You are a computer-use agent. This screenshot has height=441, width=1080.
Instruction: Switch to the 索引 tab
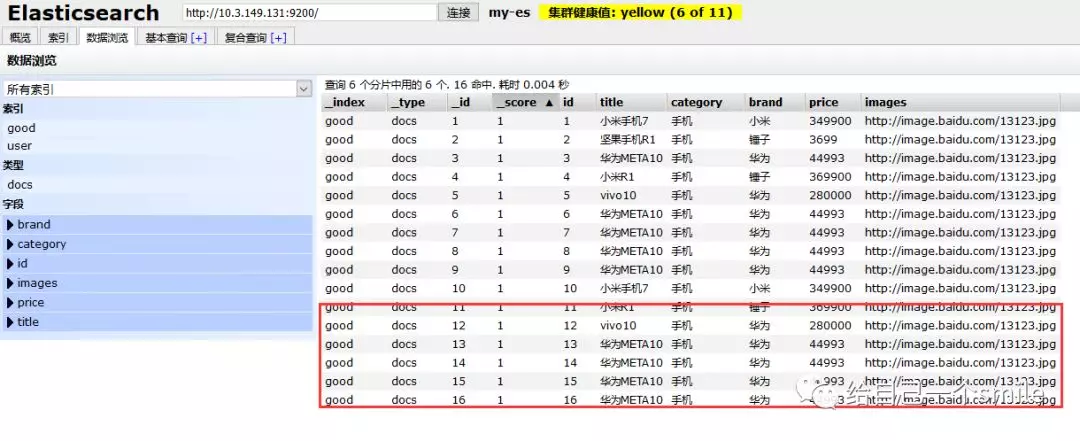click(59, 38)
